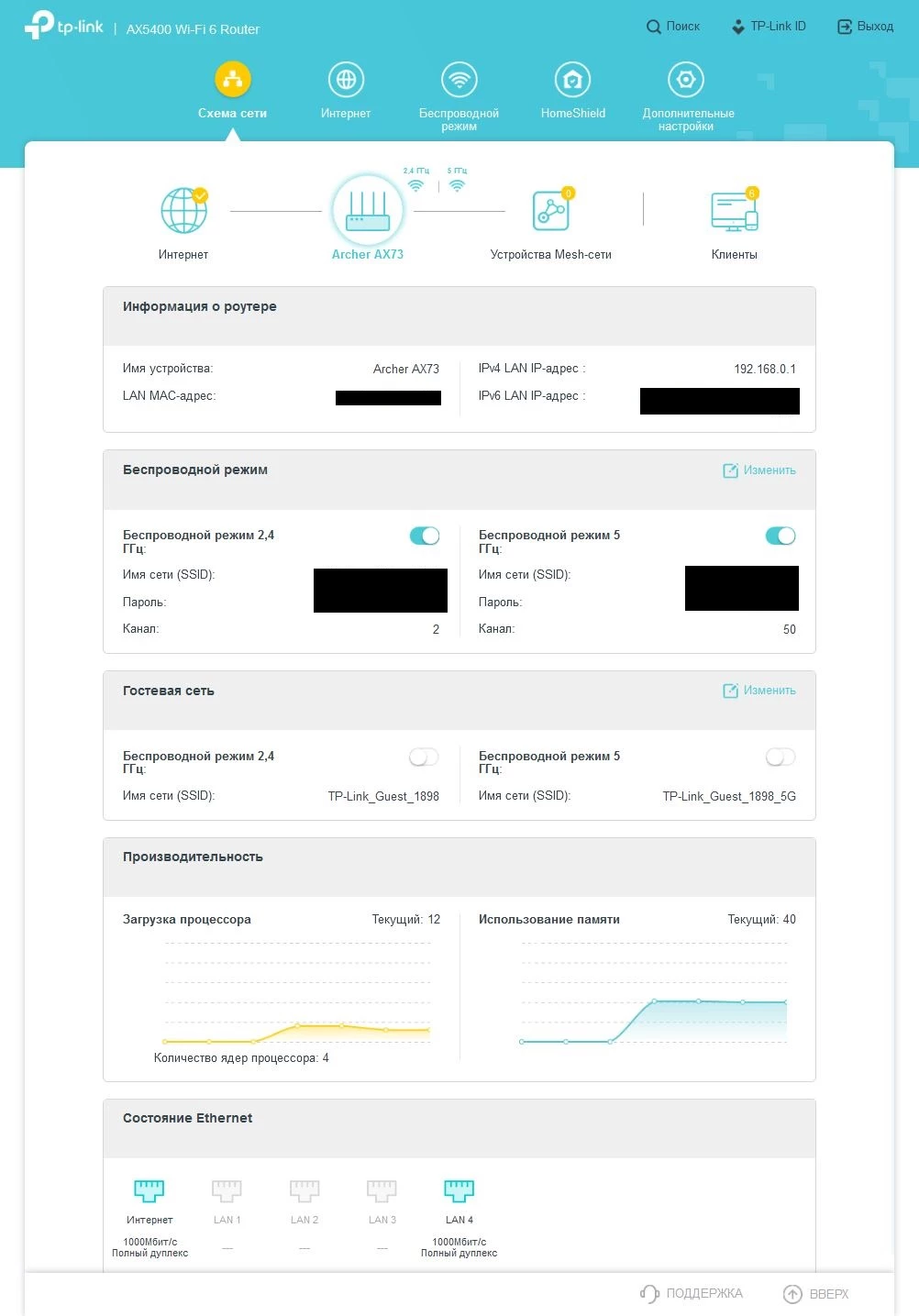The height and width of the screenshot is (1316, 919).
Task: Click the ПОДДЕРЖКА headset icon
Action: pyautogui.click(x=649, y=1294)
